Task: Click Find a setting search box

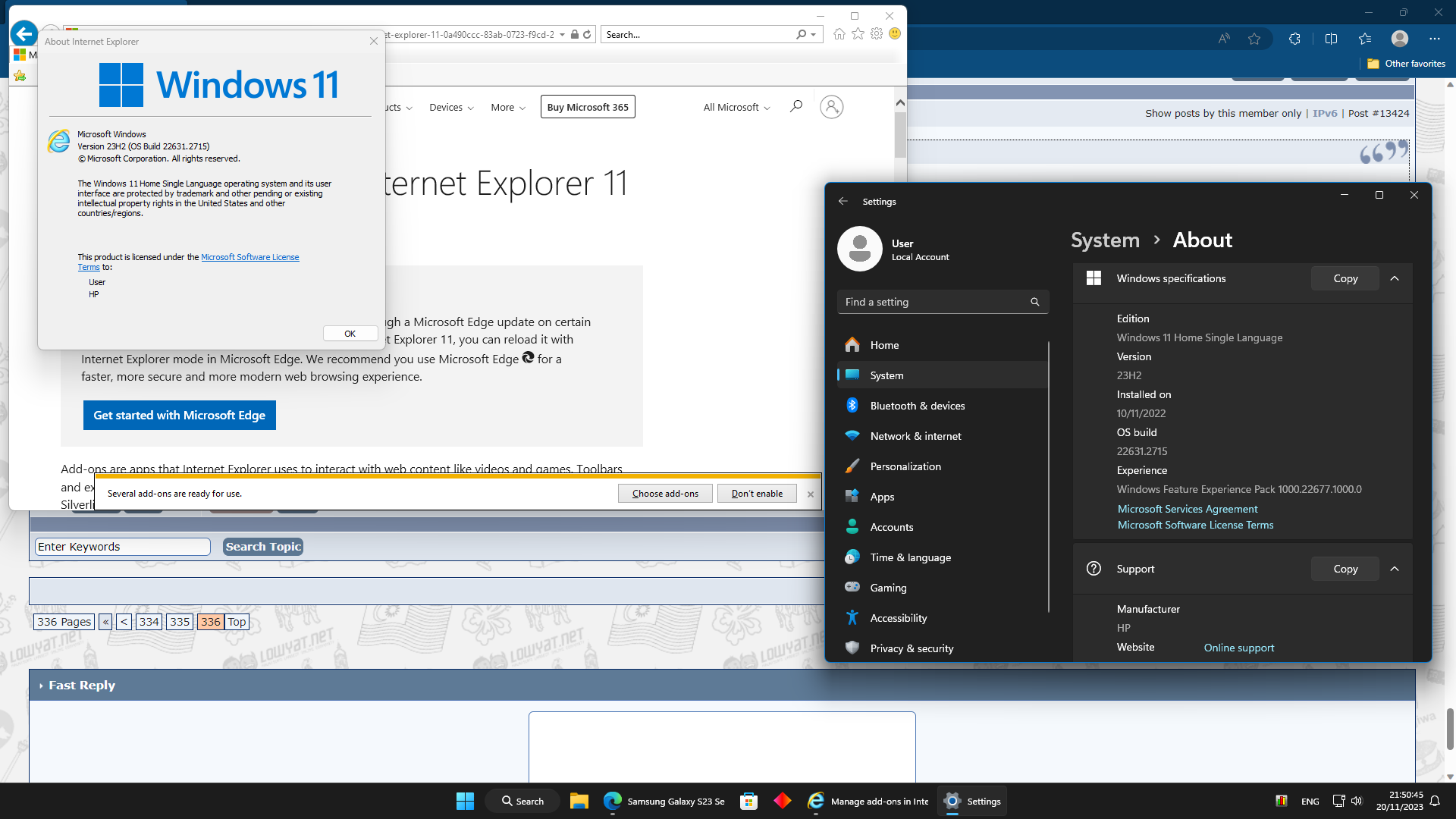Action: coord(943,302)
